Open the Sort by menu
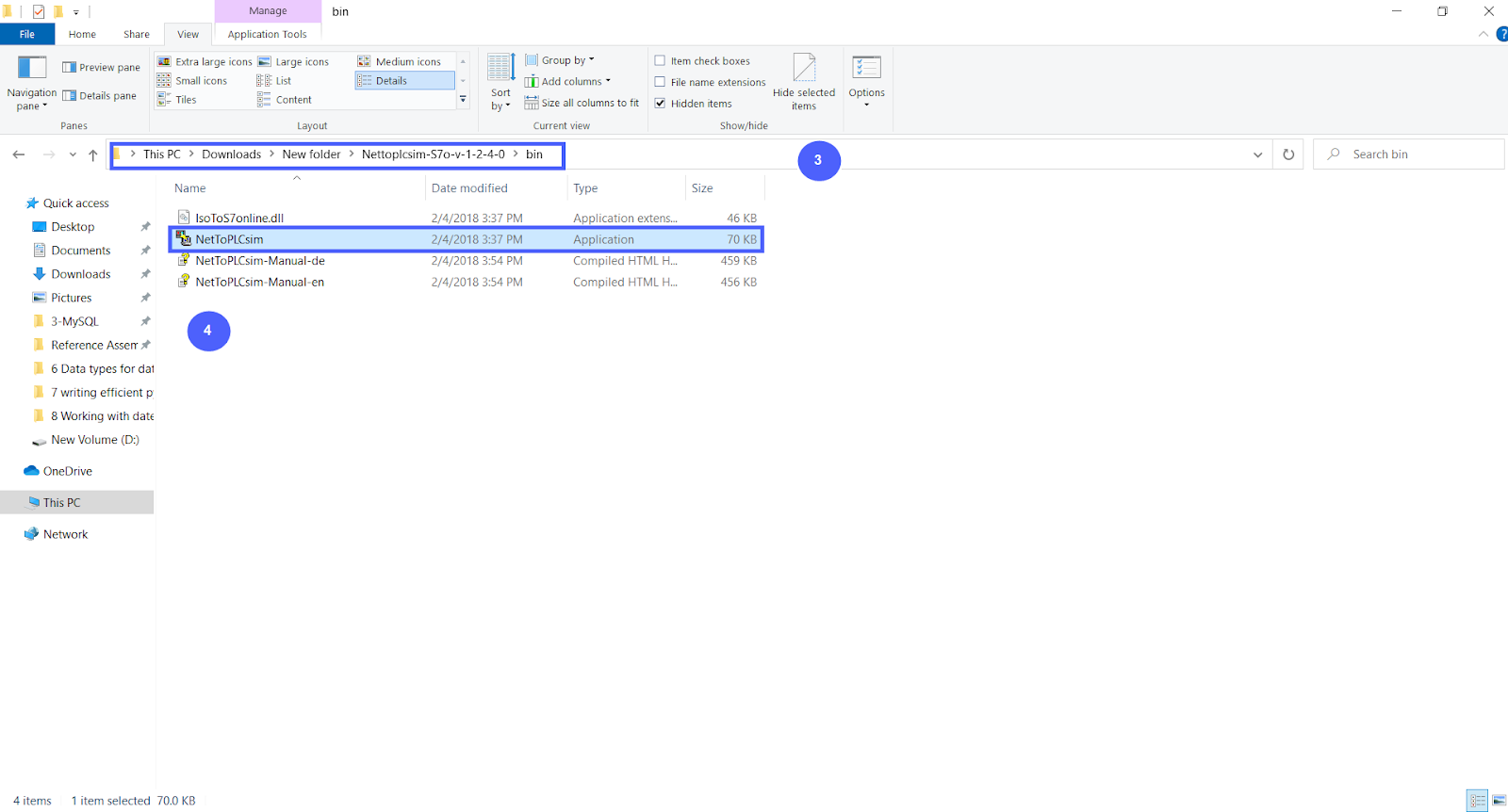Screen dimensions: 1508x812 pyautogui.click(x=500, y=83)
